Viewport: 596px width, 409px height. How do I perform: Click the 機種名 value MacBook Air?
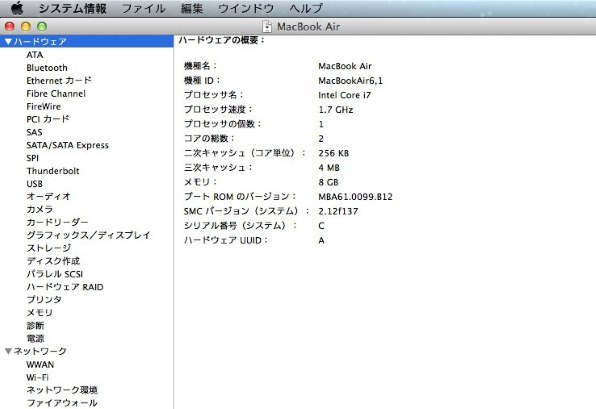[x=345, y=66]
